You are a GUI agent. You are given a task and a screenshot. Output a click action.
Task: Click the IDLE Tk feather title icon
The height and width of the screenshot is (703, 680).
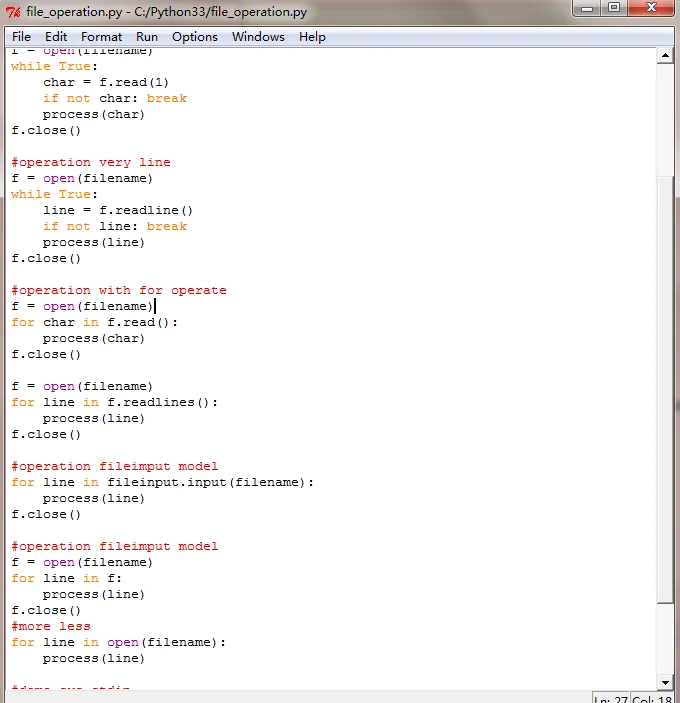point(13,12)
